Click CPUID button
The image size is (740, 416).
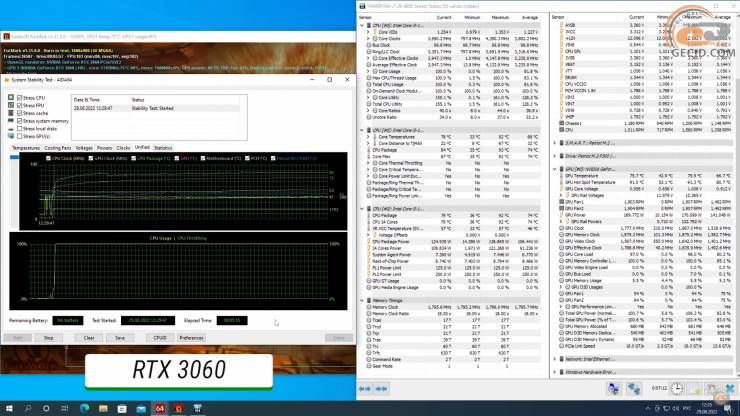(160, 338)
